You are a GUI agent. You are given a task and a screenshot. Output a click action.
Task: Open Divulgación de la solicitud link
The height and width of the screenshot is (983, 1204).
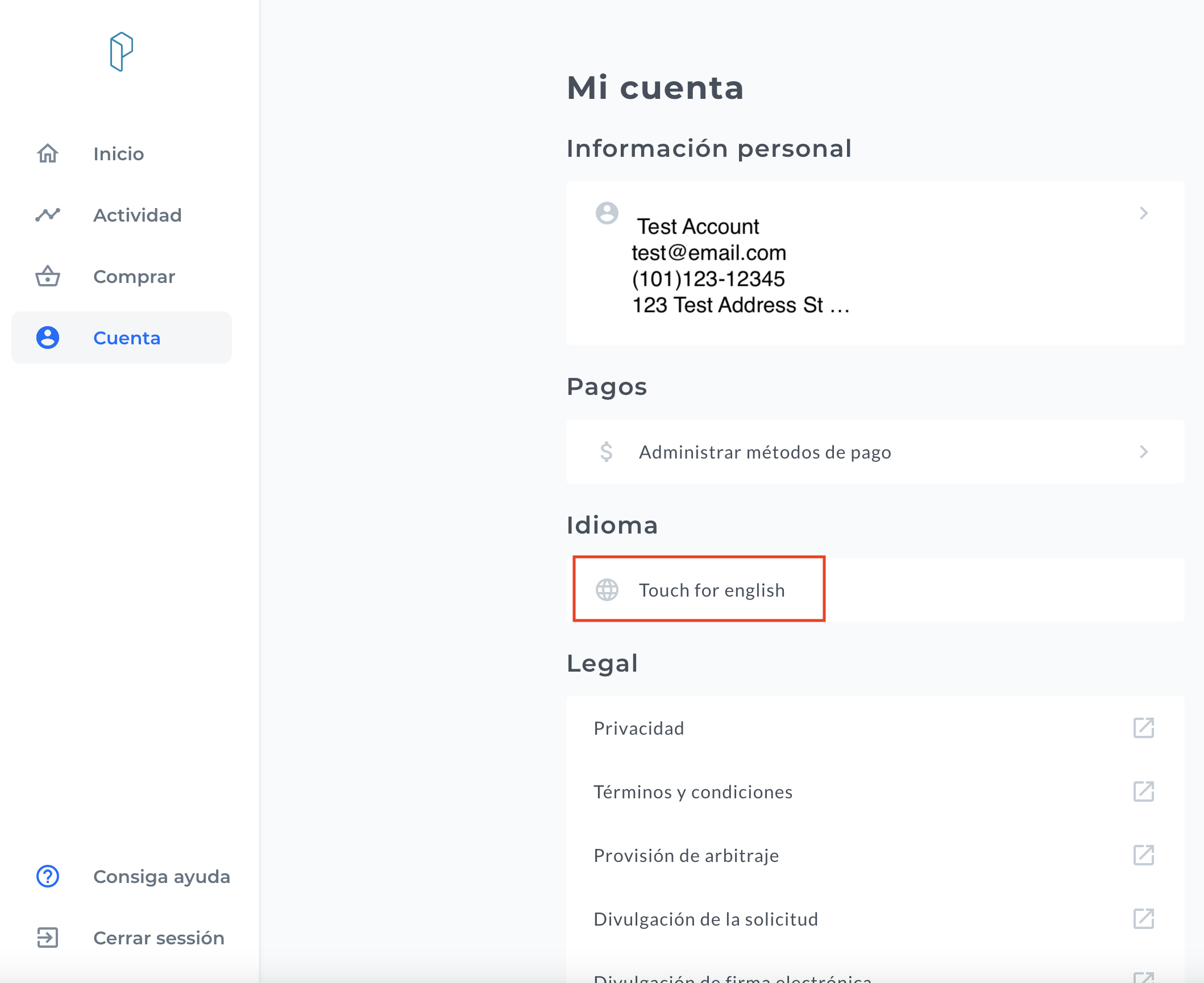point(875,919)
